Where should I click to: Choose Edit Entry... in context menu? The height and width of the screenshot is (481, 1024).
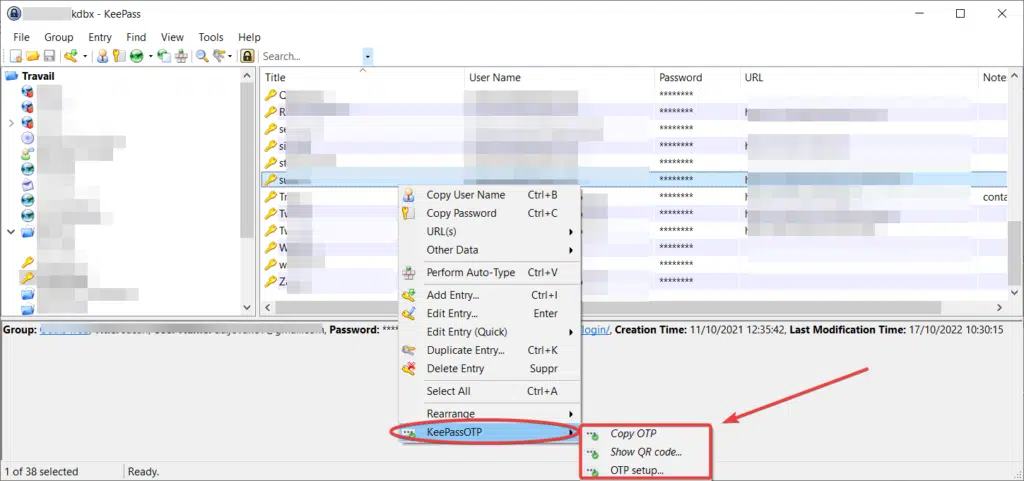click(x=490, y=314)
